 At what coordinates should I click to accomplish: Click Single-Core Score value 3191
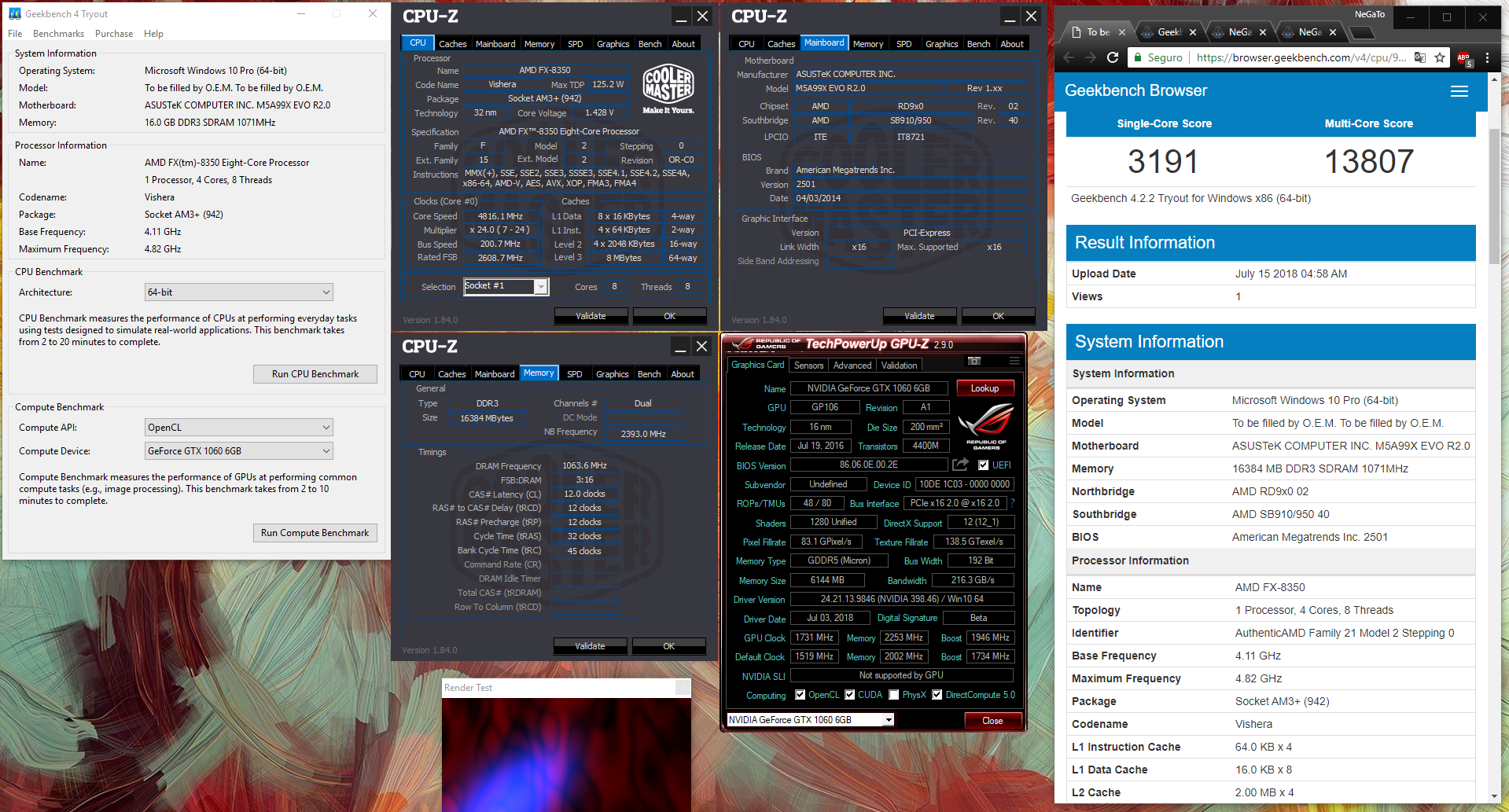coord(1163,162)
